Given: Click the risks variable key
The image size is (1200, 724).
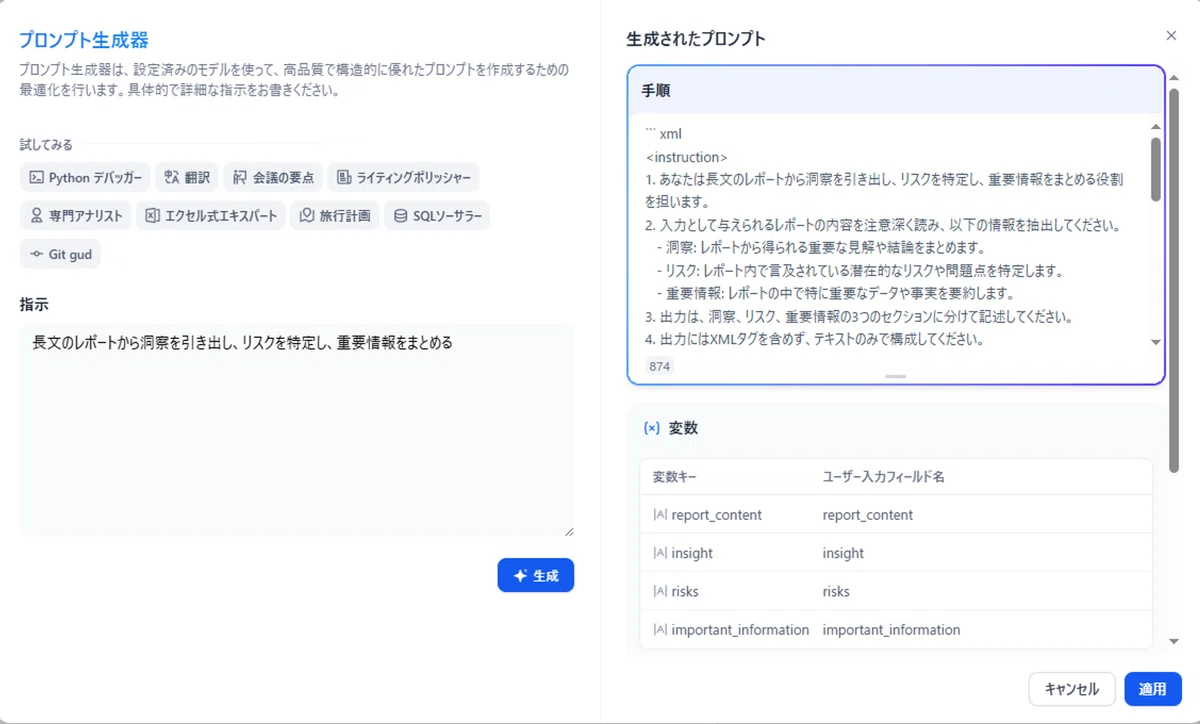Looking at the screenshot, I should (685, 591).
